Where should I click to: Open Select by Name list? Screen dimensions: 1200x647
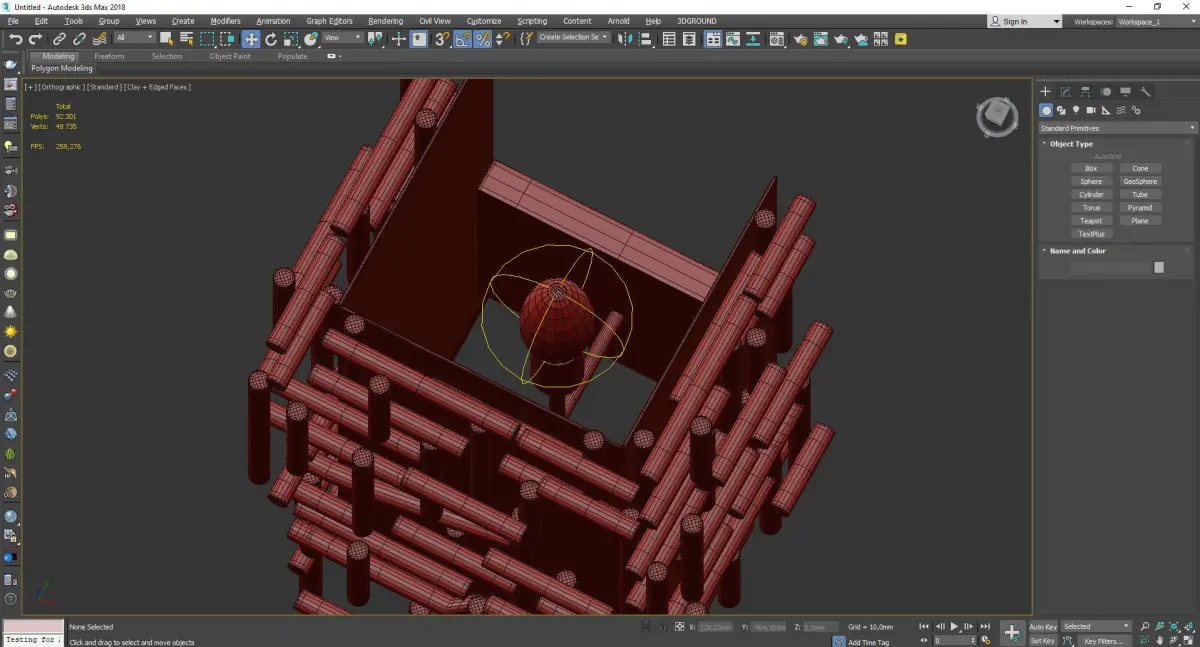[186, 39]
